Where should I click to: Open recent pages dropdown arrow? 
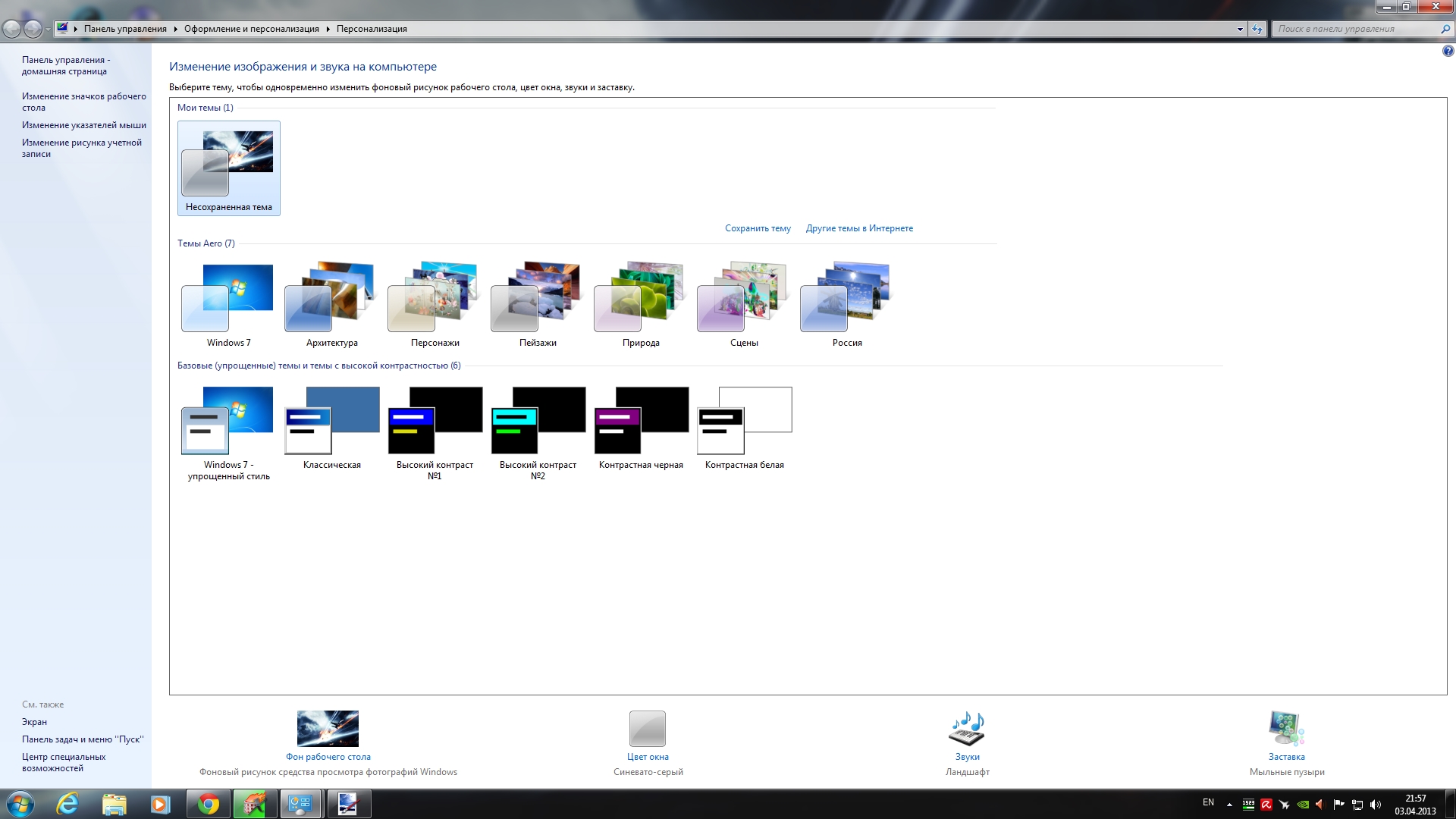[x=48, y=30]
